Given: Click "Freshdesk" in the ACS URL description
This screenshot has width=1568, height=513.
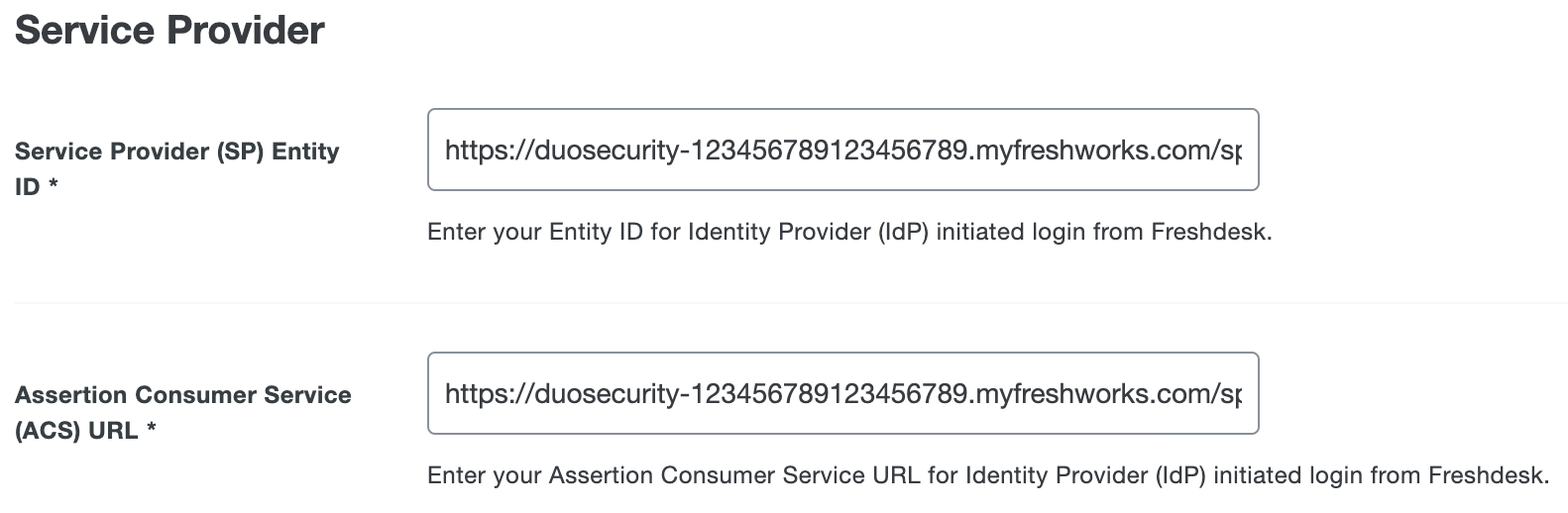Looking at the screenshot, I should 1487,475.
